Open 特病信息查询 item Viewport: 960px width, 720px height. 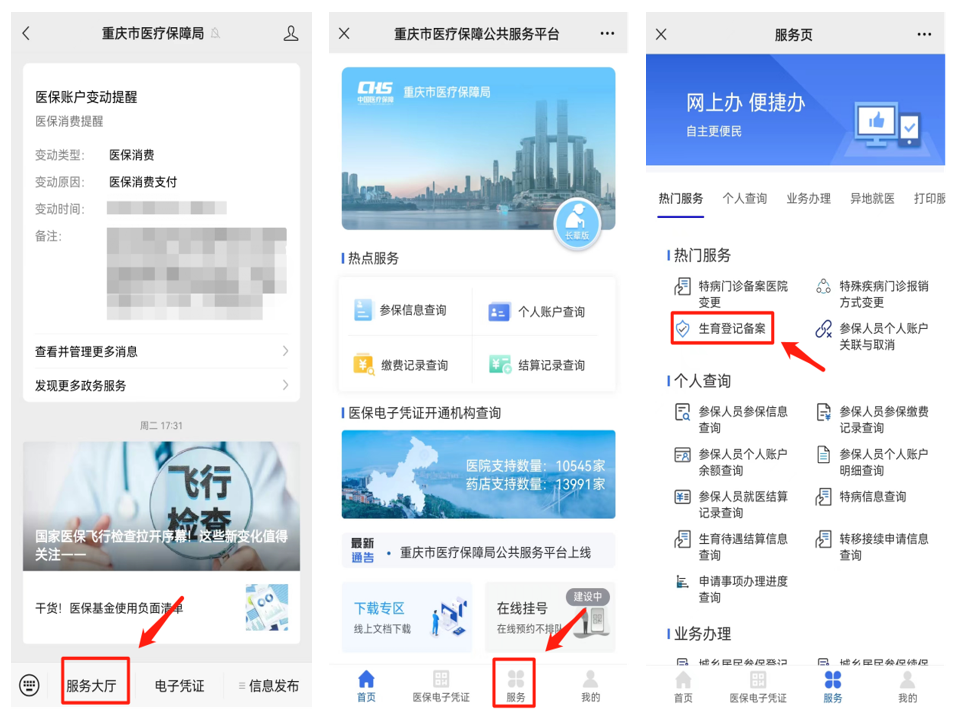tap(861, 497)
